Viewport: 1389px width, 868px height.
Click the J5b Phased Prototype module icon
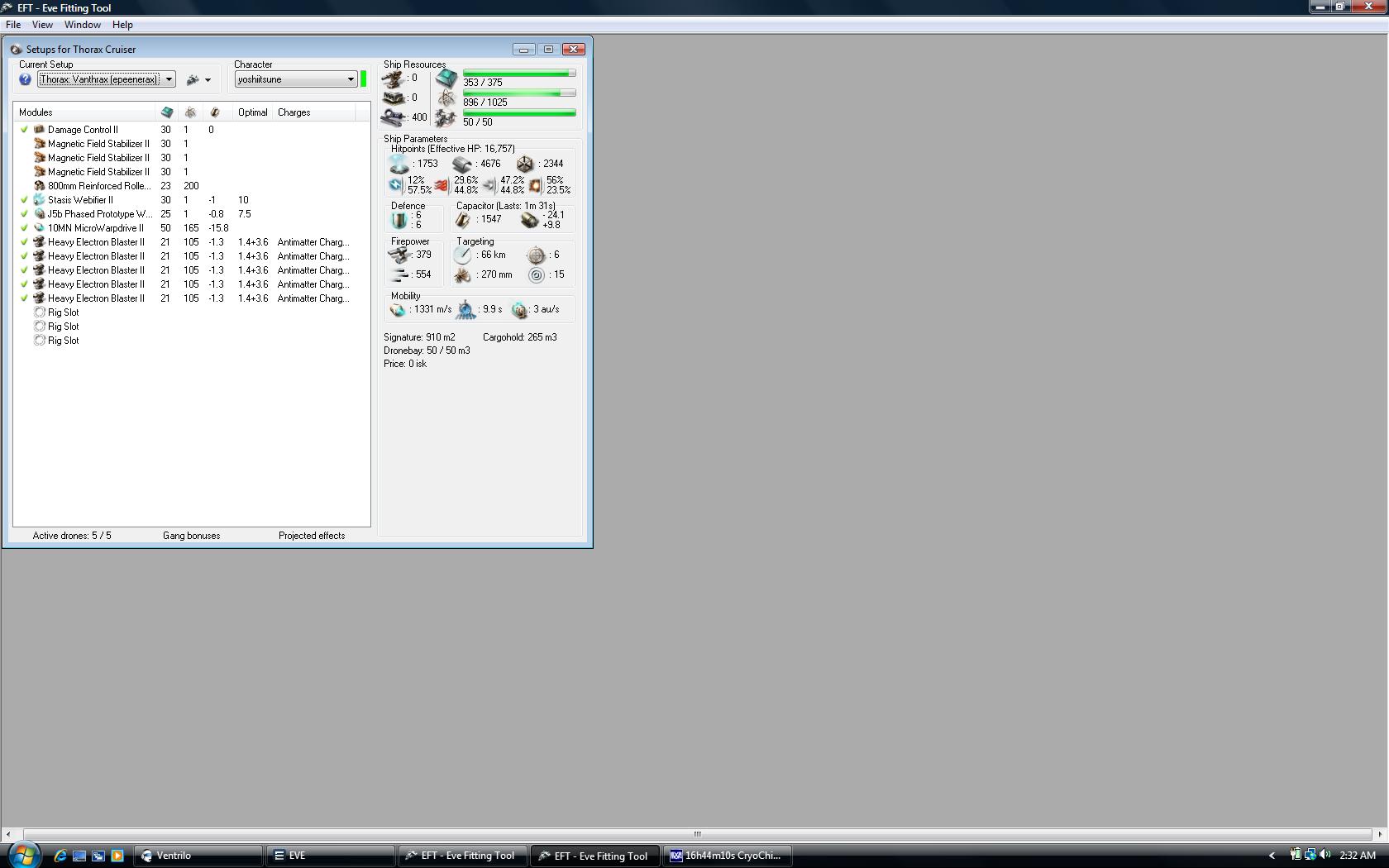pos(39,214)
